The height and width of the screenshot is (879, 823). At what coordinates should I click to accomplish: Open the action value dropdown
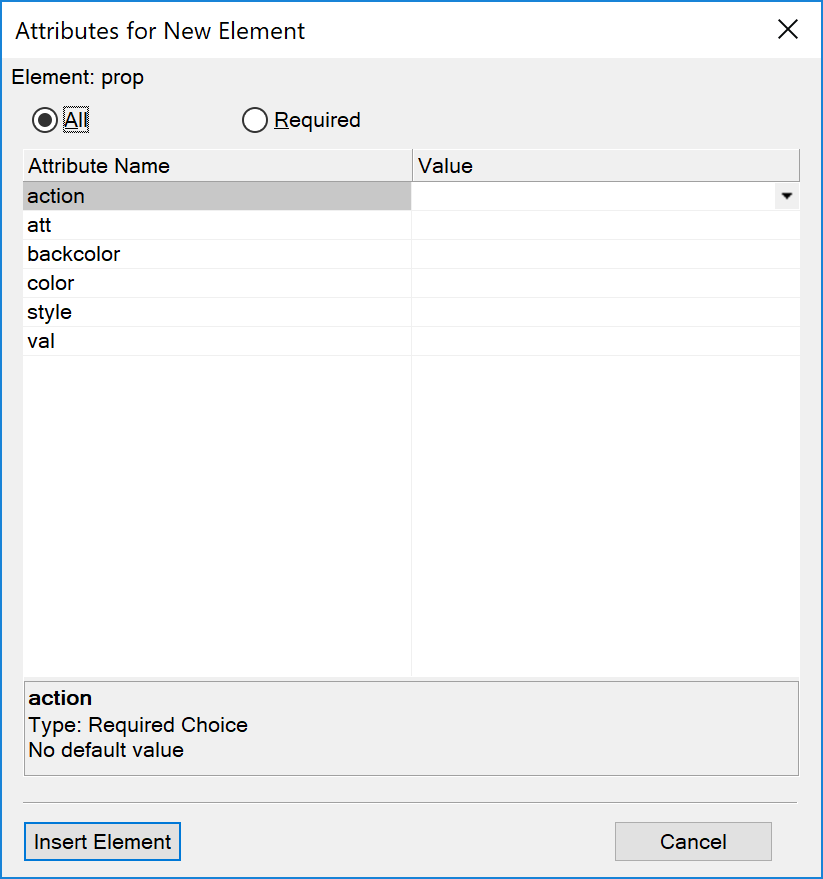(x=787, y=196)
